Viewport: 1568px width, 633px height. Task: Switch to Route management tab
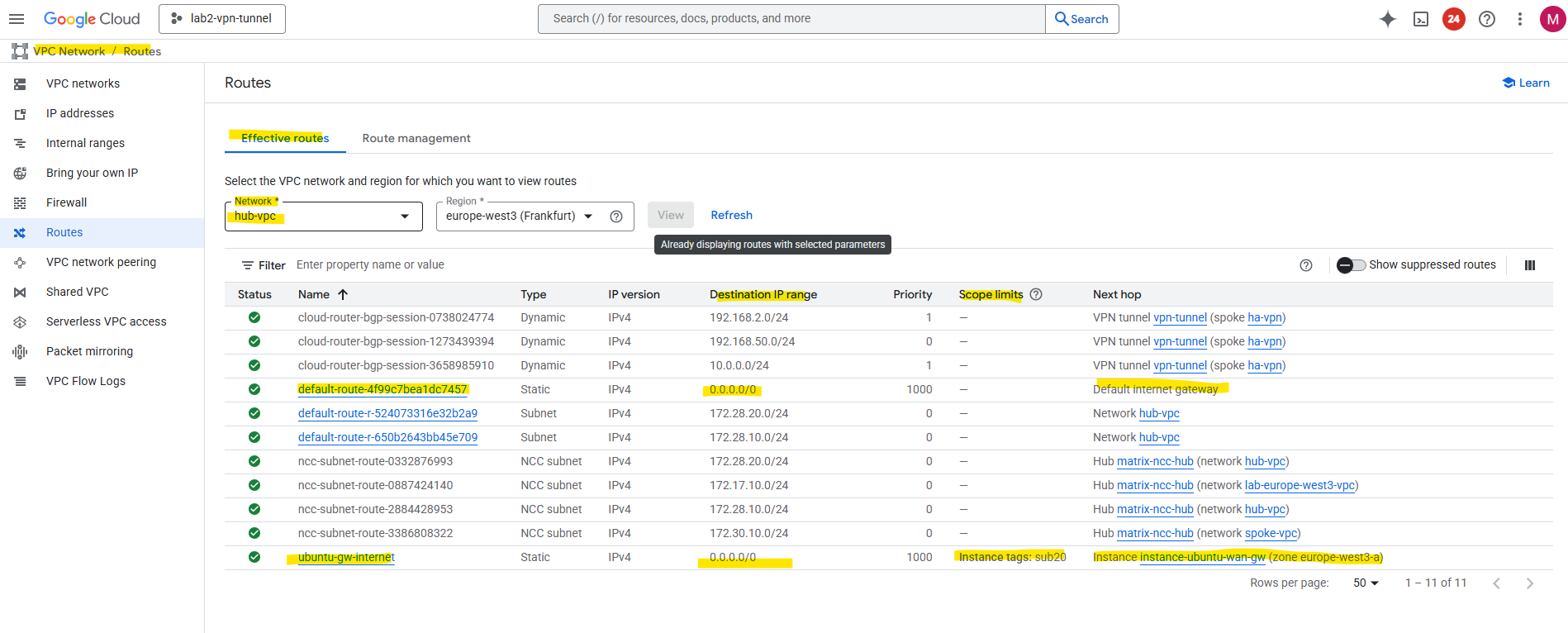click(416, 138)
